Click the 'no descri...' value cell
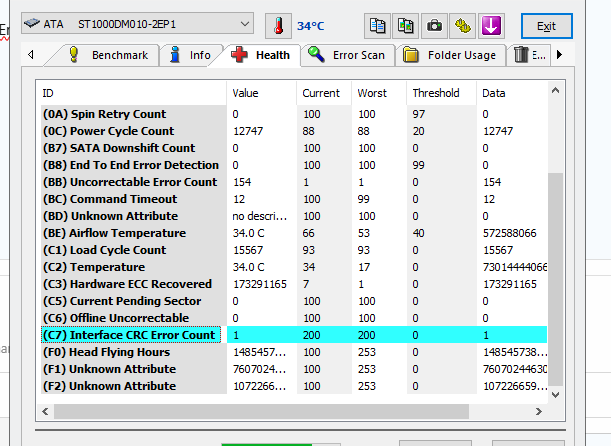 (x=260, y=216)
